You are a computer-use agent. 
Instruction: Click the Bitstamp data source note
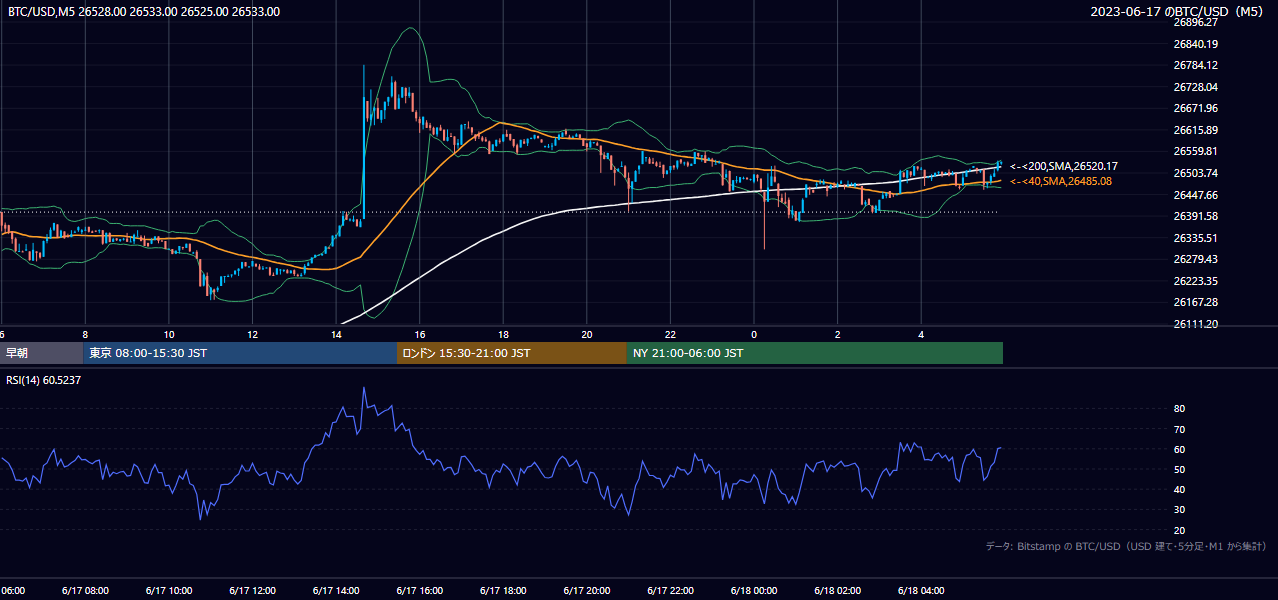tap(1126, 546)
